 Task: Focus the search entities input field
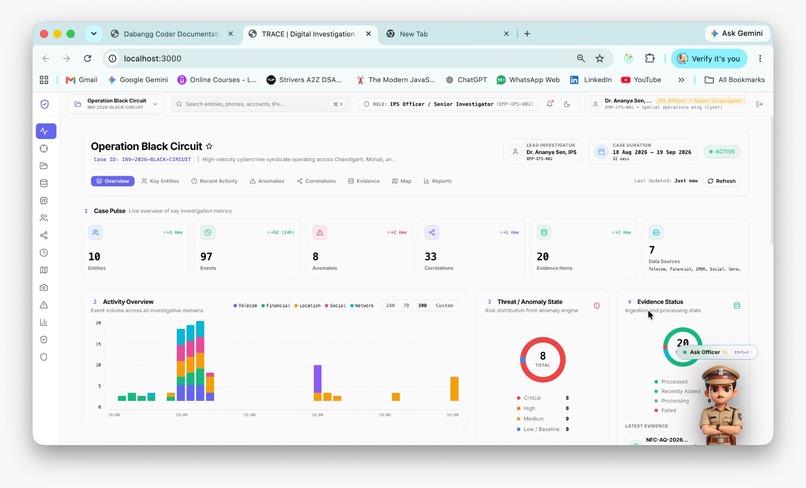(x=260, y=104)
